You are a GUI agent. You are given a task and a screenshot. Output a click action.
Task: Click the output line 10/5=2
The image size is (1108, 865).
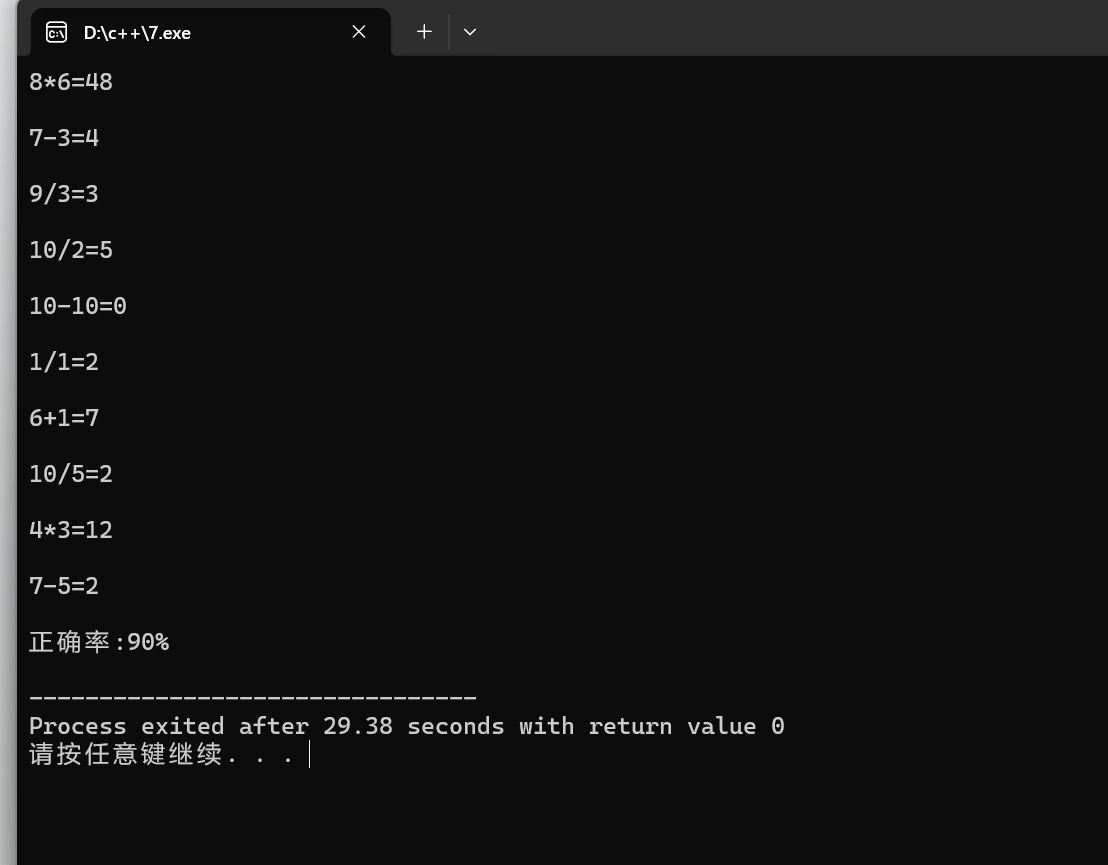click(71, 473)
